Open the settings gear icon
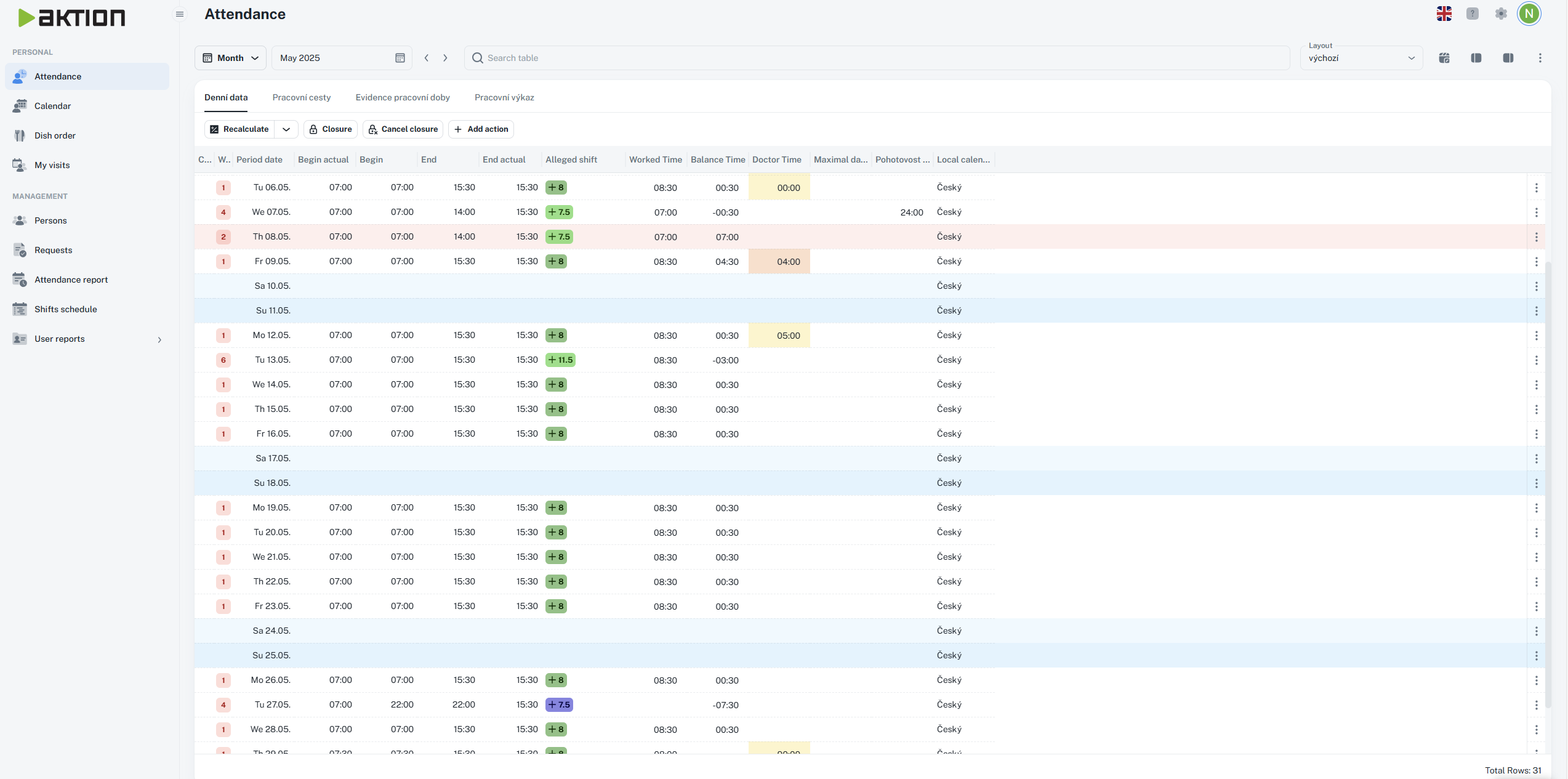 (x=1501, y=14)
